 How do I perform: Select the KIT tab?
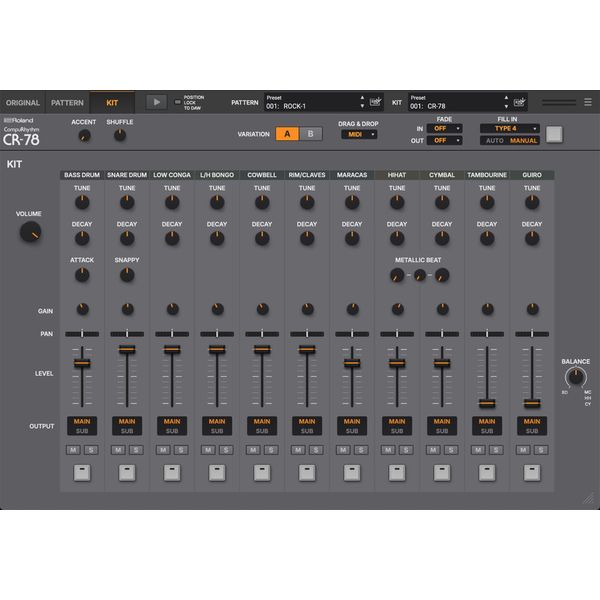pos(112,103)
